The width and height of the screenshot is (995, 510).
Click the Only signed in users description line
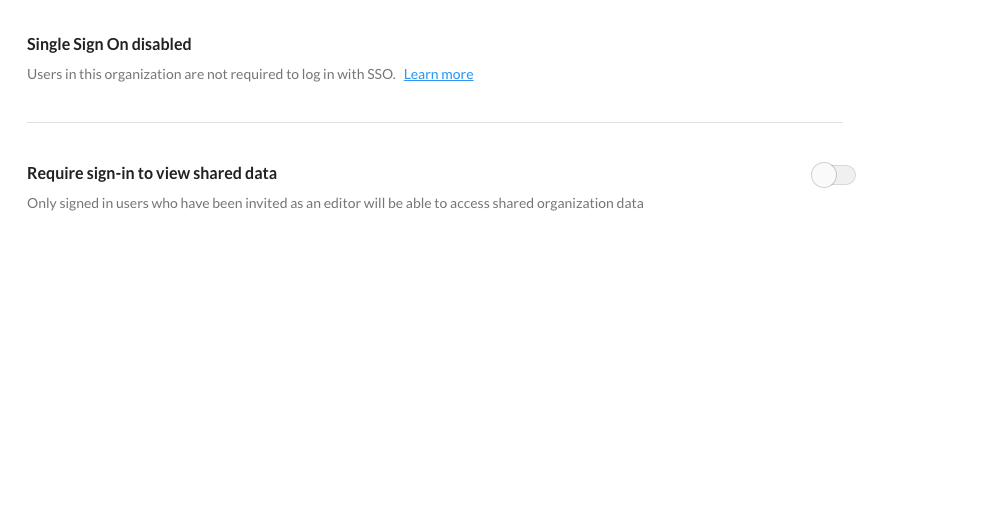(335, 204)
